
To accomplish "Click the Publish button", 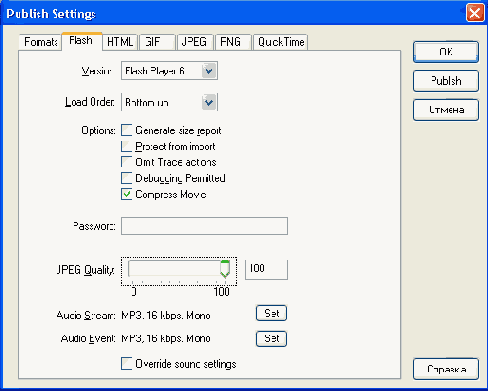I will [446, 81].
